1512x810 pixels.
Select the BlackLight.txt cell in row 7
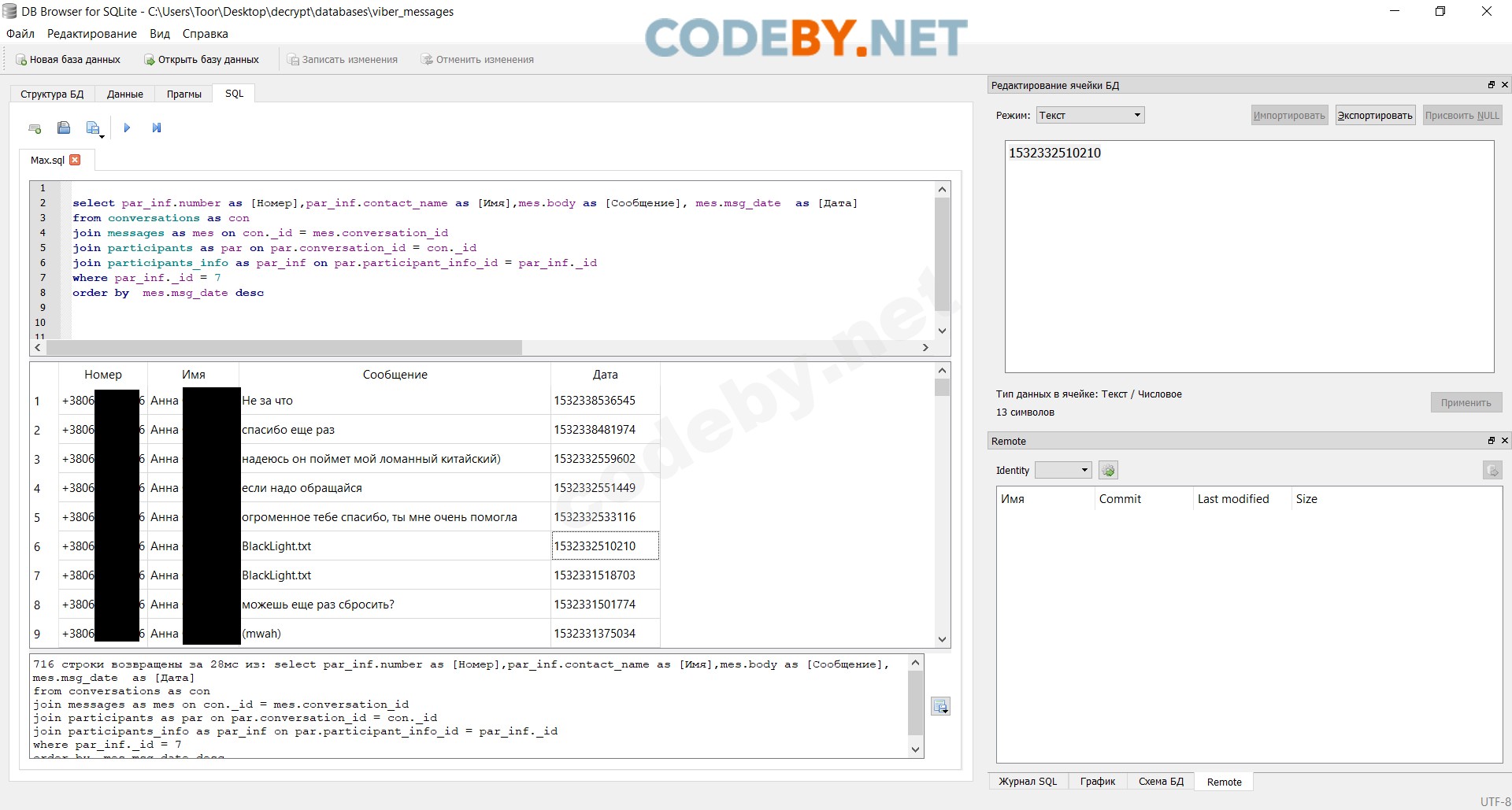coord(394,575)
